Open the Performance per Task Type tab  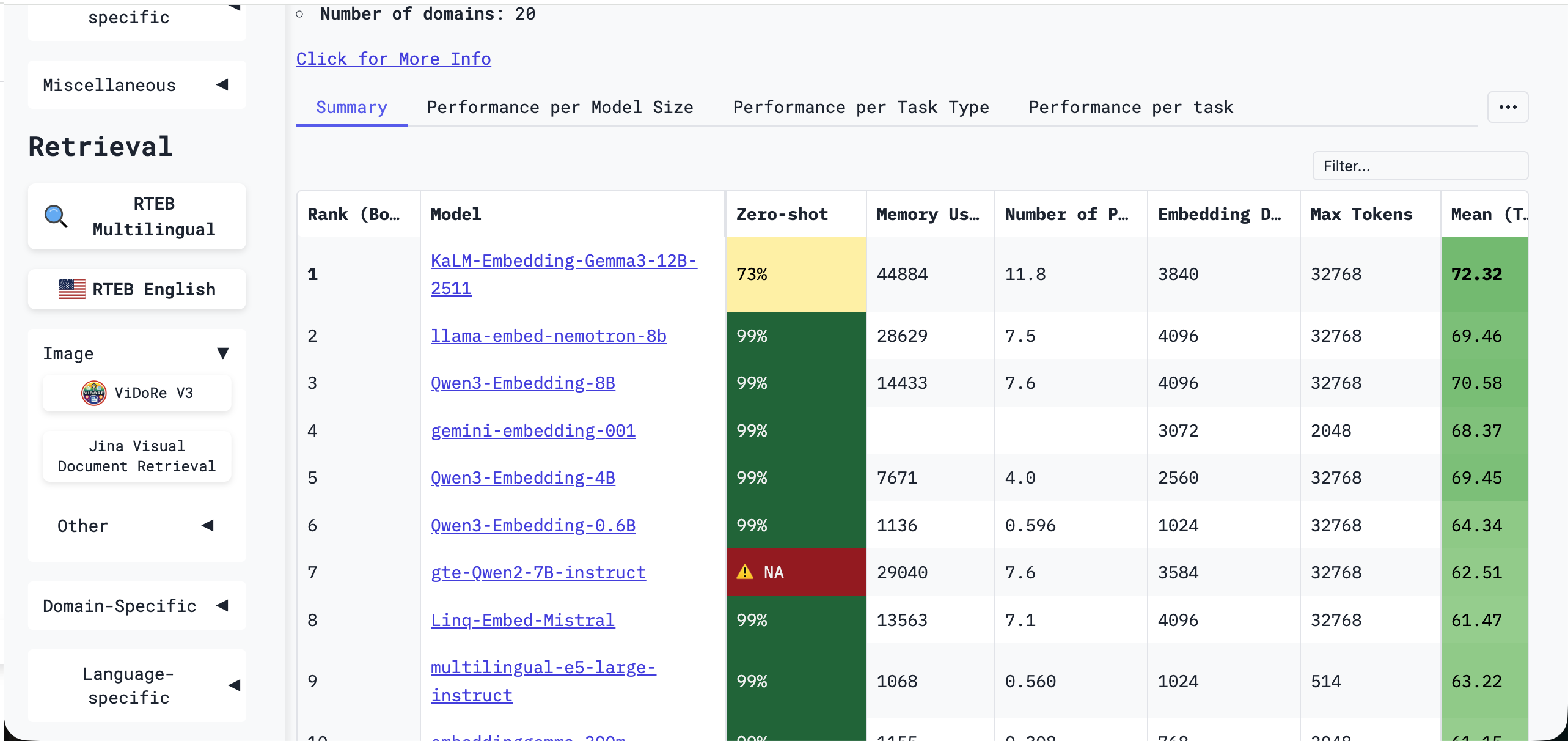click(x=860, y=108)
